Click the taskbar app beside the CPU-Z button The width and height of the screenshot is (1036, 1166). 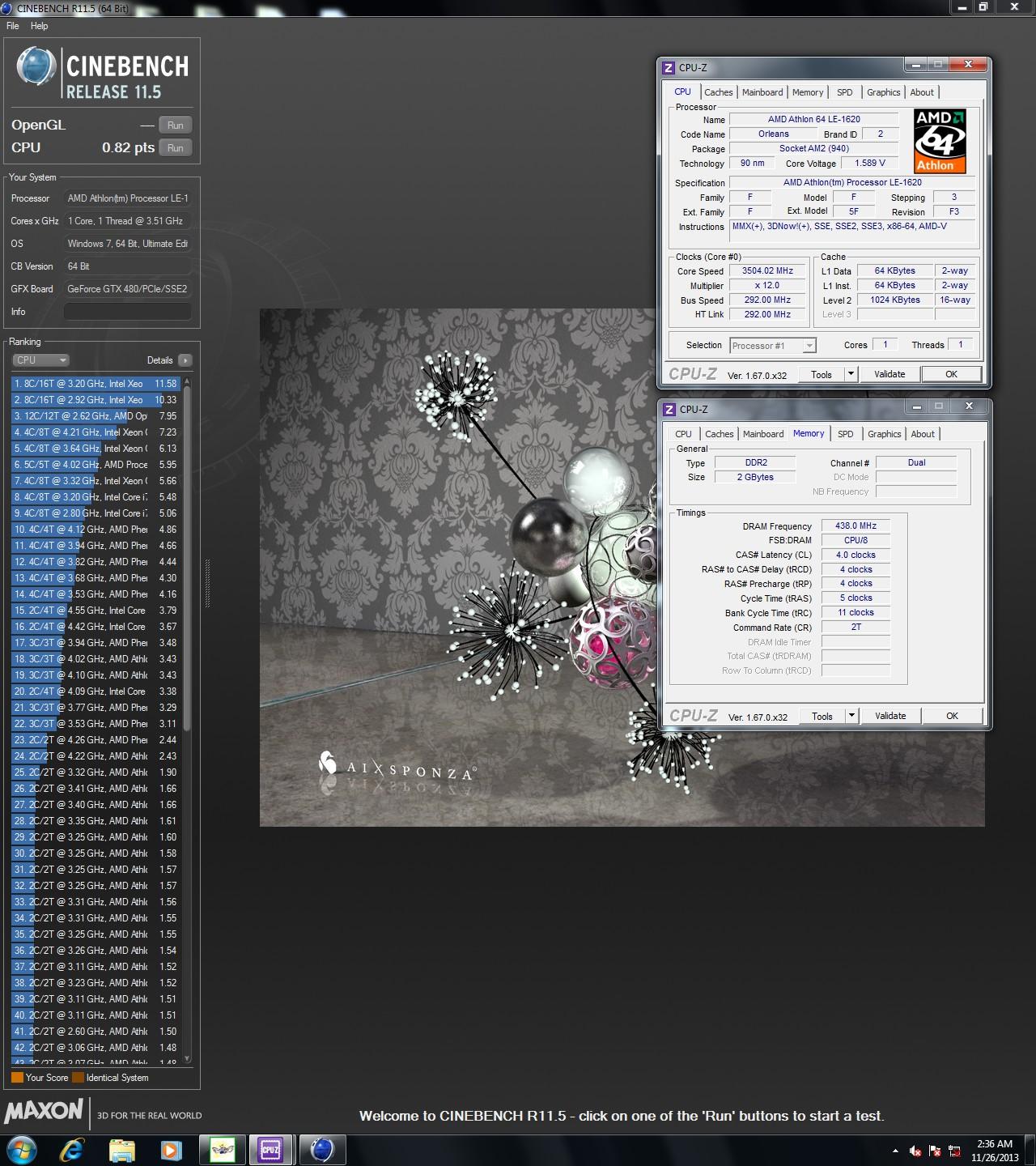(x=222, y=1150)
